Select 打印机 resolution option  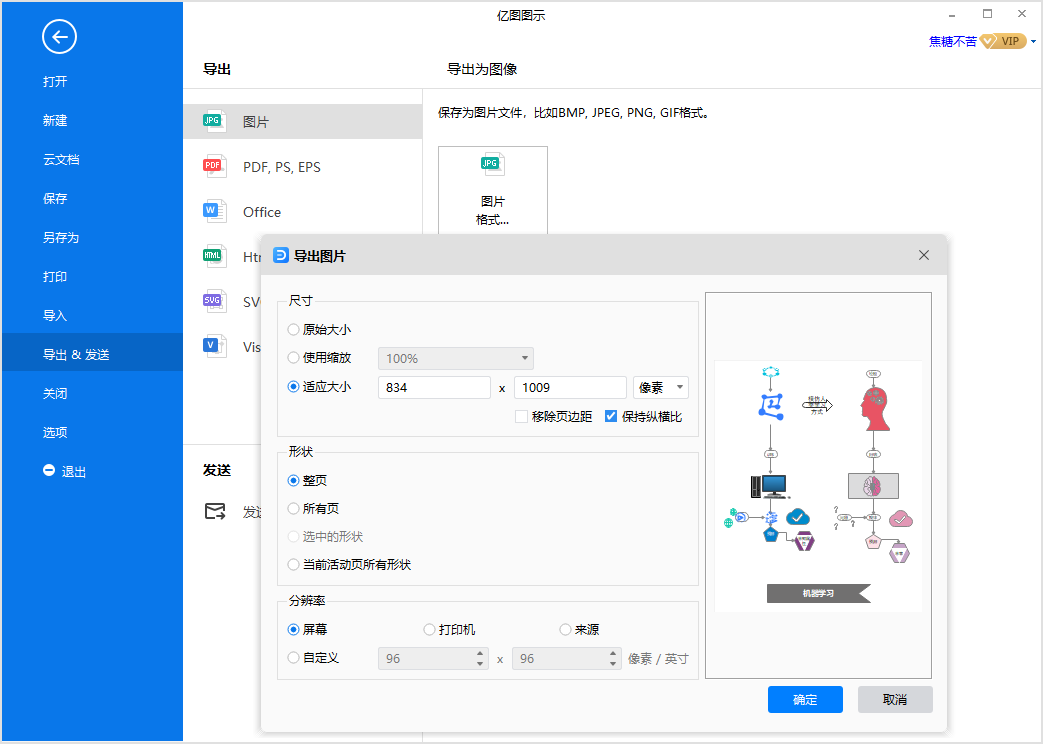[x=430, y=630]
